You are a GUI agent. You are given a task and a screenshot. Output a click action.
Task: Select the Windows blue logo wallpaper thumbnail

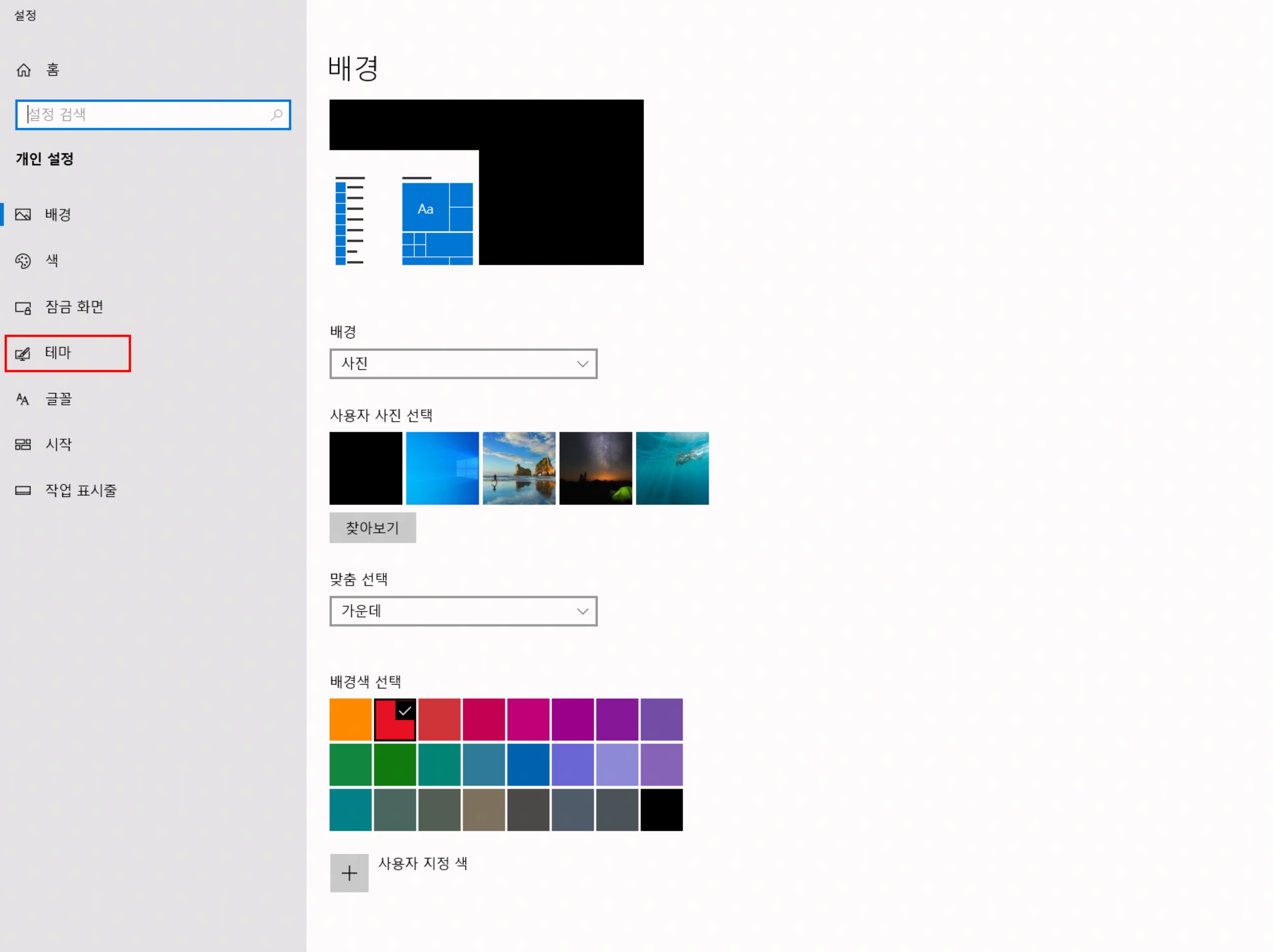click(x=443, y=468)
